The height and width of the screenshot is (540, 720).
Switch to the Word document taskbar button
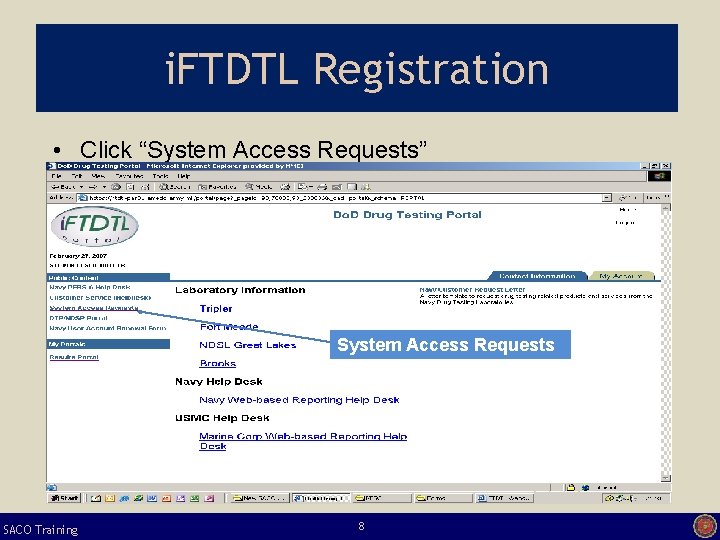click(505, 498)
